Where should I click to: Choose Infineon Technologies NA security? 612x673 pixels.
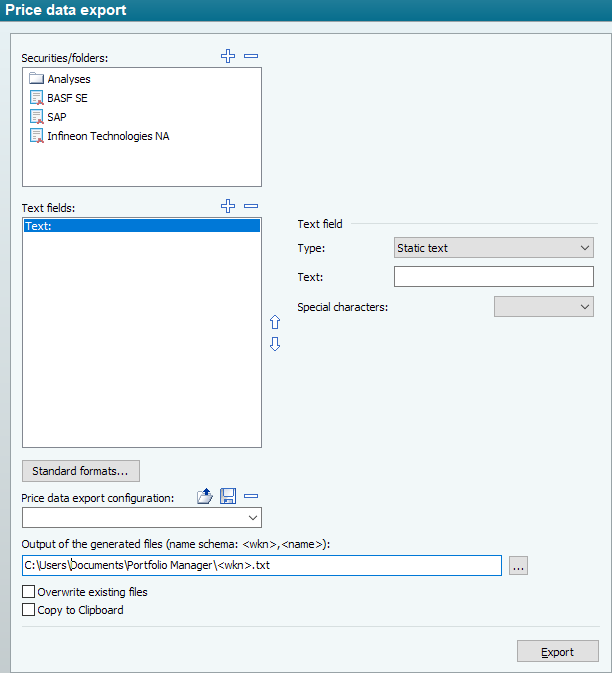pyautogui.click(x=108, y=136)
